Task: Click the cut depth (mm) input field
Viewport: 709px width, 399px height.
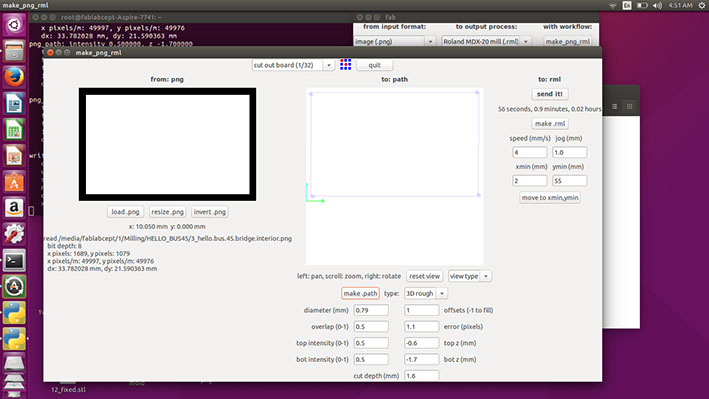Action: point(421,375)
